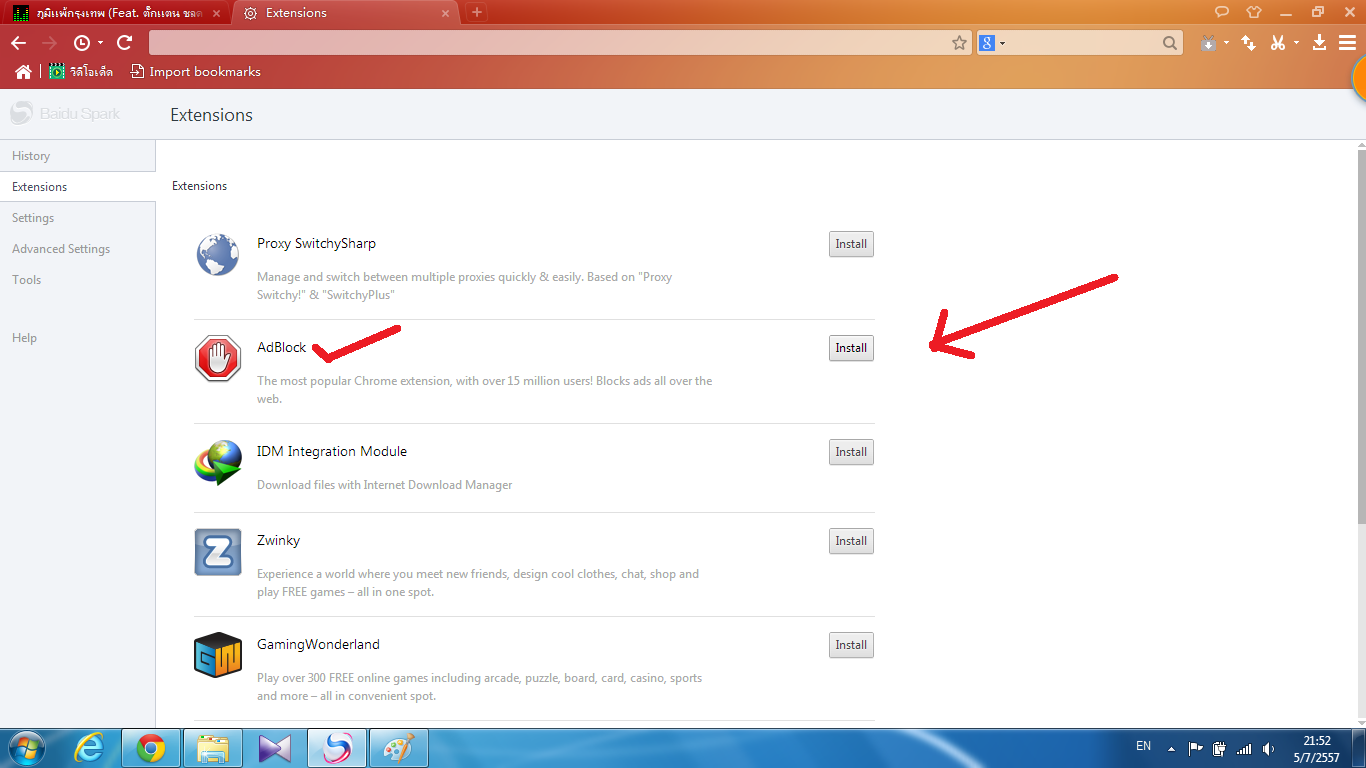The height and width of the screenshot is (768, 1366).
Task: Click the Visual Studio taskbar icon
Action: (275, 748)
